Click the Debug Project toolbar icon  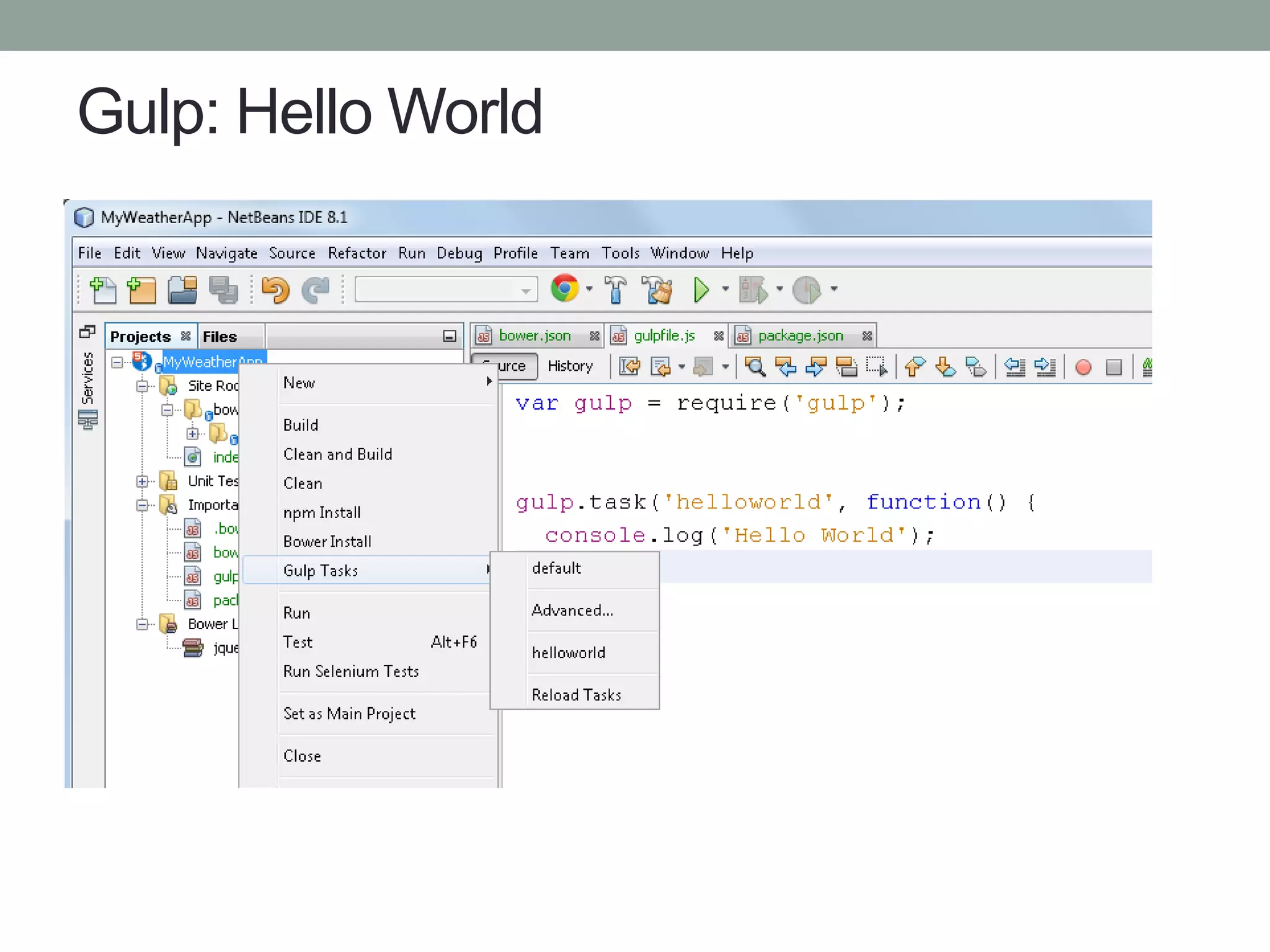(753, 289)
